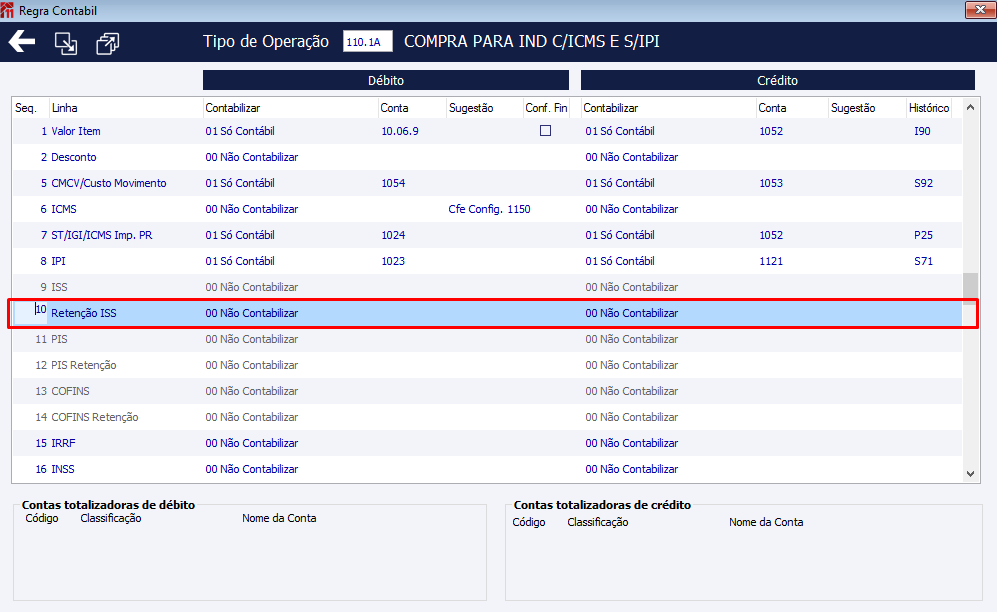Screen dimensions: 997x612
Task: Select the ICMS line label
Action: [x=64, y=209]
